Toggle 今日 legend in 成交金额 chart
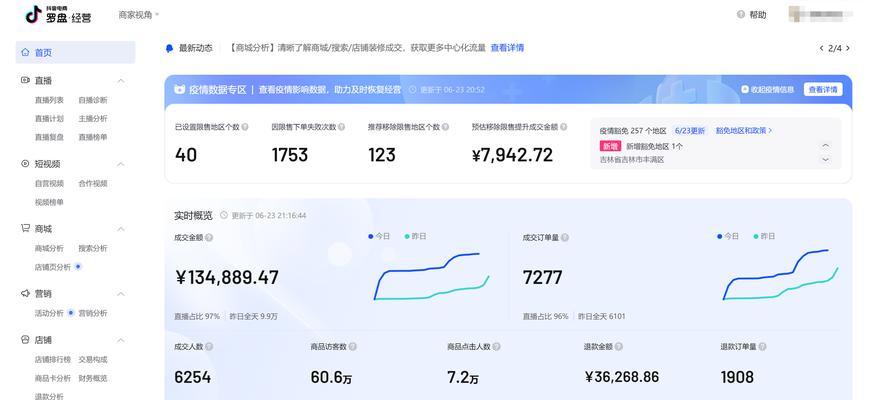The width and height of the screenshot is (891, 400). click(379, 236)
